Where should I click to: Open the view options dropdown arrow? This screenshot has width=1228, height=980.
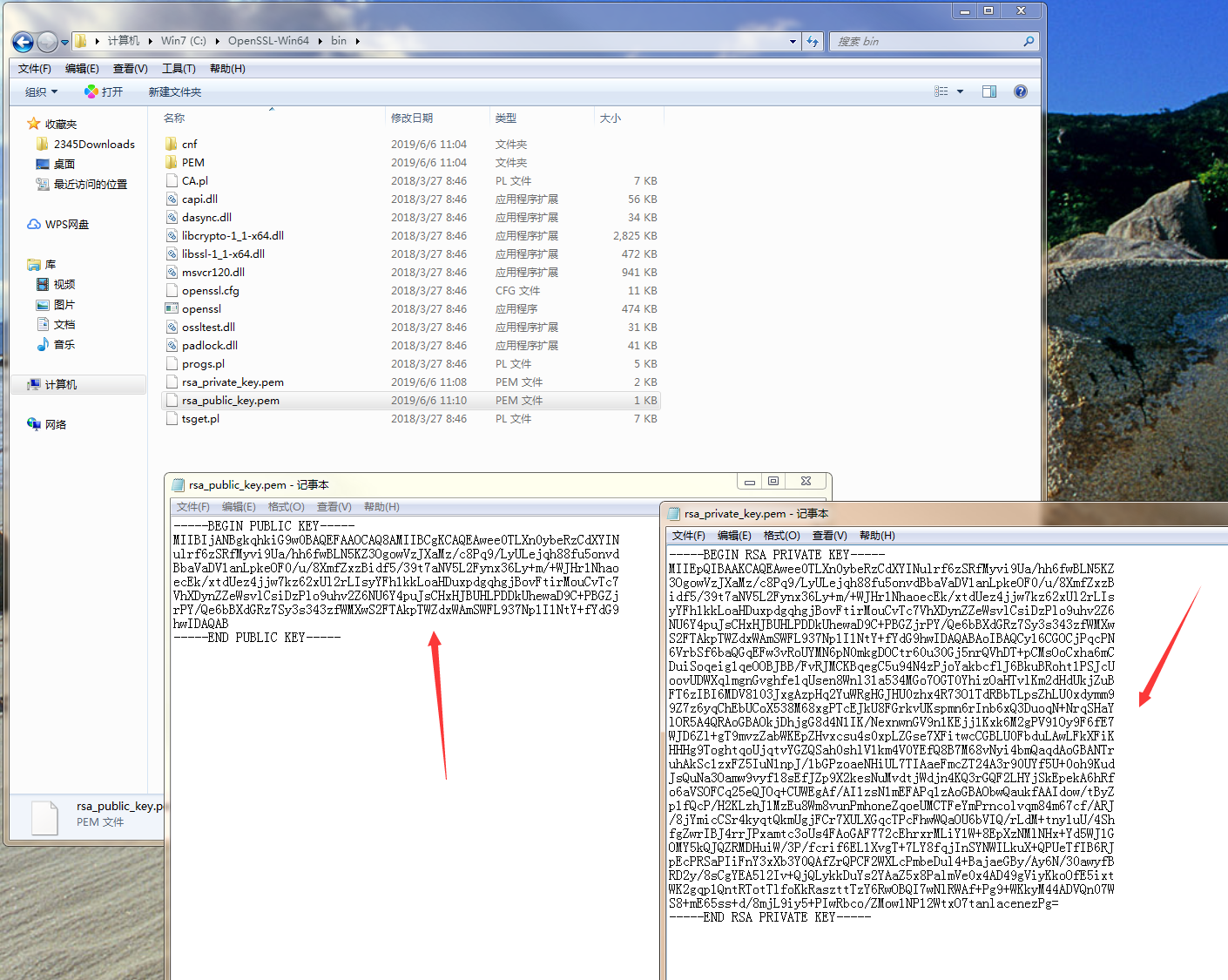click(x=961, y=91)
